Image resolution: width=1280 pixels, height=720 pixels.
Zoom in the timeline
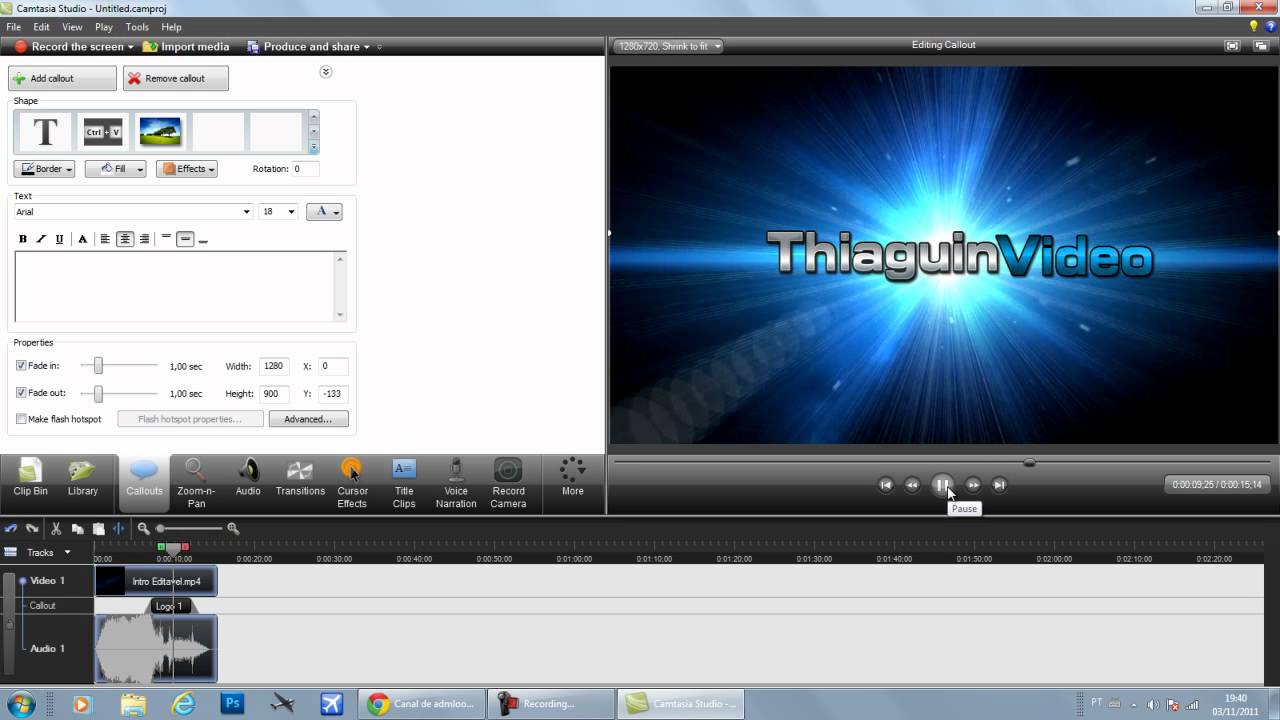pyautogui.click(x=233, y=528)
